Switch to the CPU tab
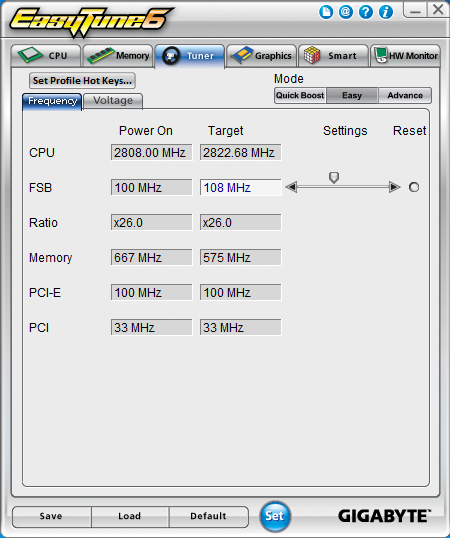Viewport: 450px width, 538px height. 46,56
